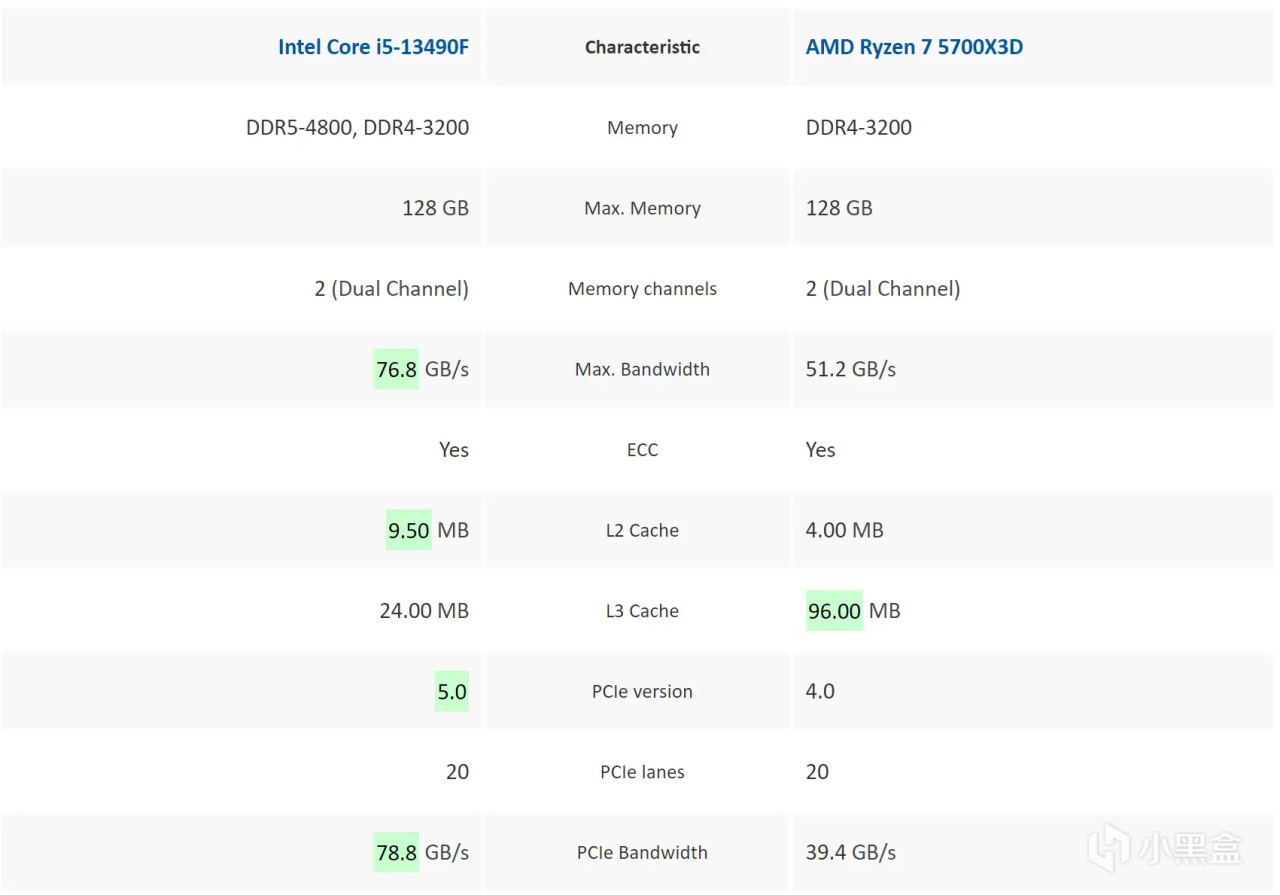Click AMD's DDR4-3200 memory cell
The height and width of the screenshot is (895, 1280).
tap(859, 127)
